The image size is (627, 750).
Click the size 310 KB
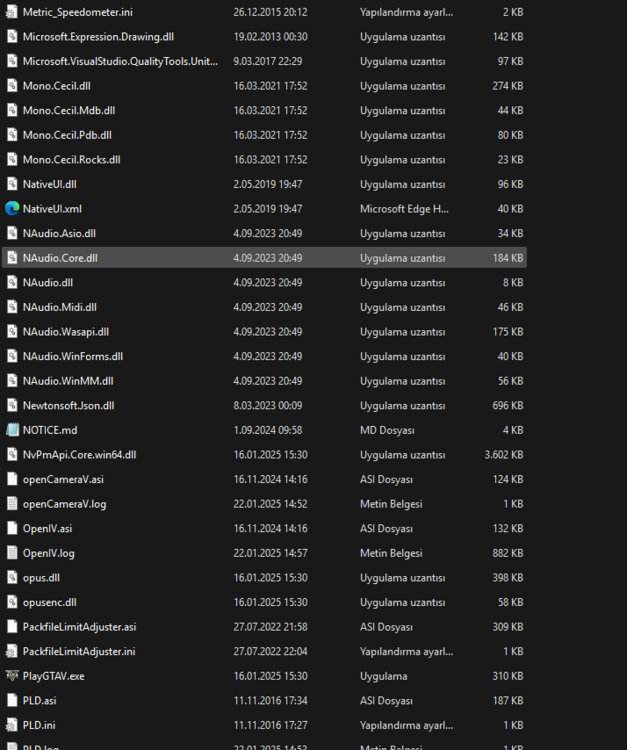pyautogui.click(x=508, y=676)
